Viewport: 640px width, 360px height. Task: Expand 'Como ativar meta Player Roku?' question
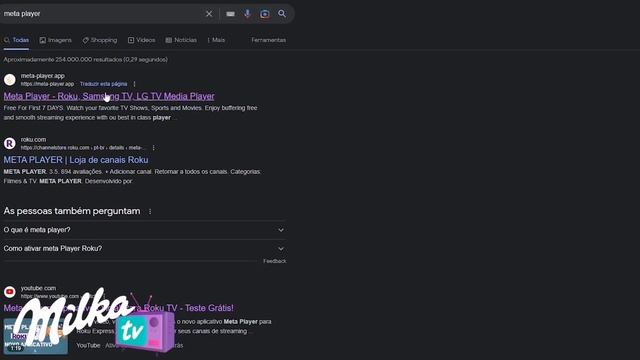pos(144,249)
